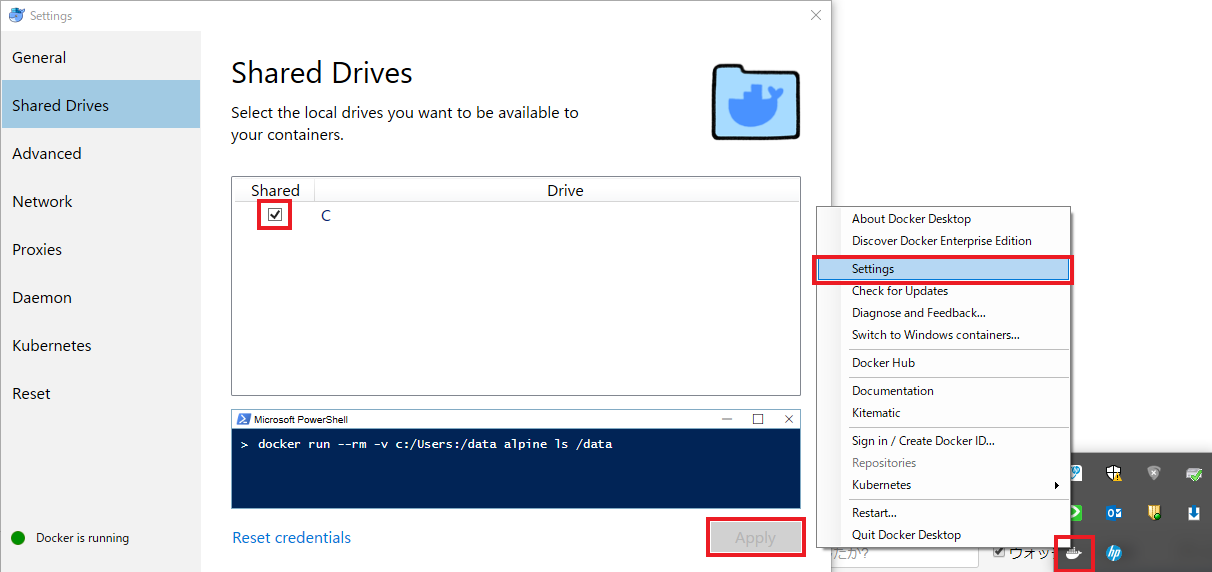Screen dimensions: 1212x572
Task: Expand the Kubernetes submenu arrow
Action: coord(1057,485)
